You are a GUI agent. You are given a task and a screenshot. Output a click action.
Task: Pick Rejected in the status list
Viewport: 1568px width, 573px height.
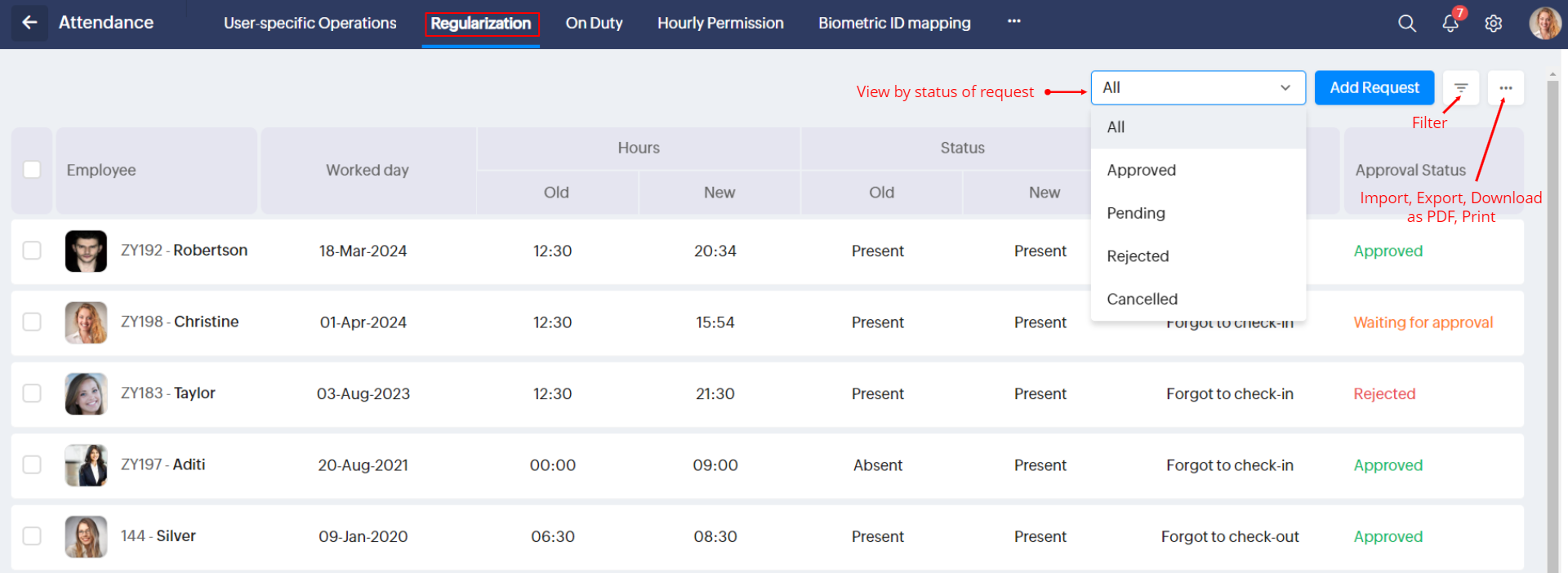[1138, 256]
